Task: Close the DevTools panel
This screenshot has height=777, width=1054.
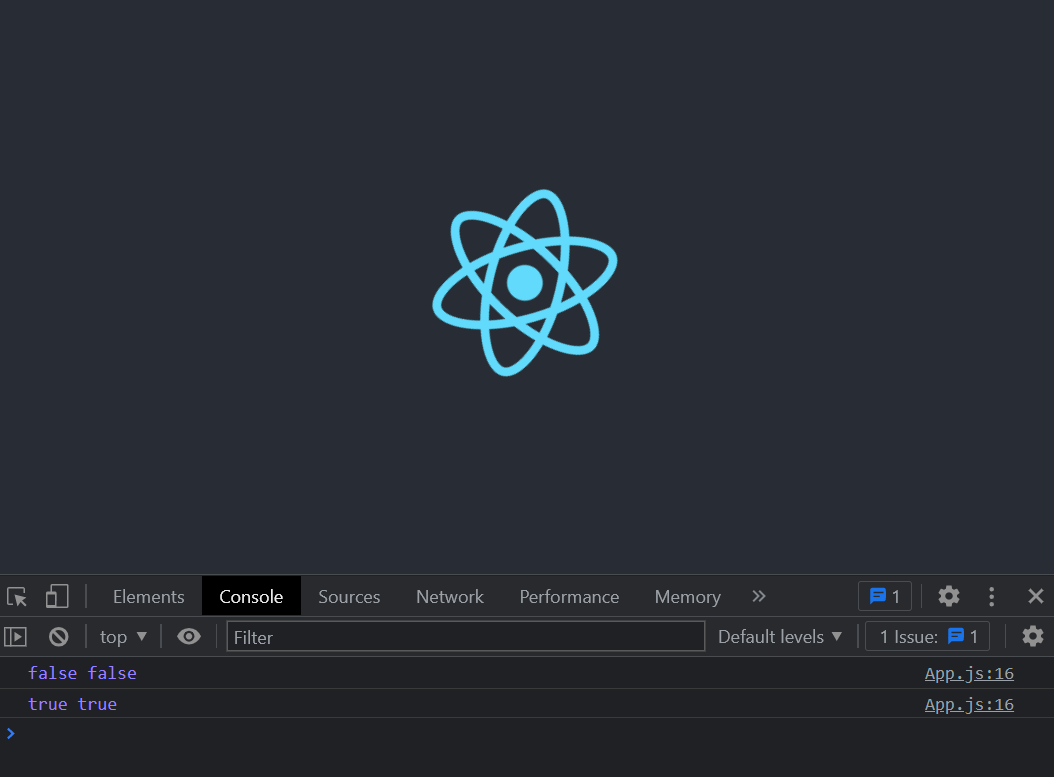Action: pos(1035,596)
